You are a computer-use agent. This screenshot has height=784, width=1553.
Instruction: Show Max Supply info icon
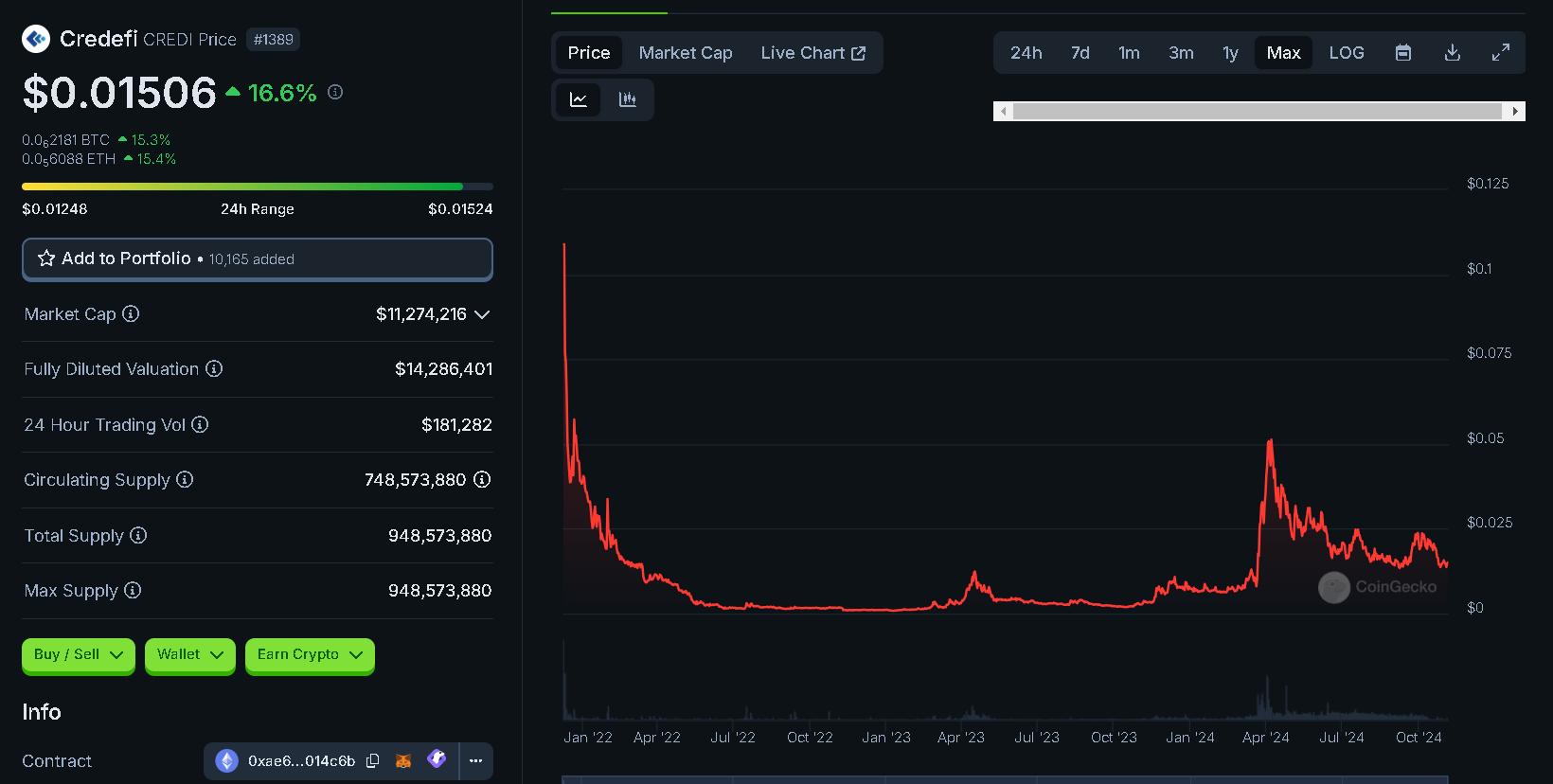coord(133,590)
